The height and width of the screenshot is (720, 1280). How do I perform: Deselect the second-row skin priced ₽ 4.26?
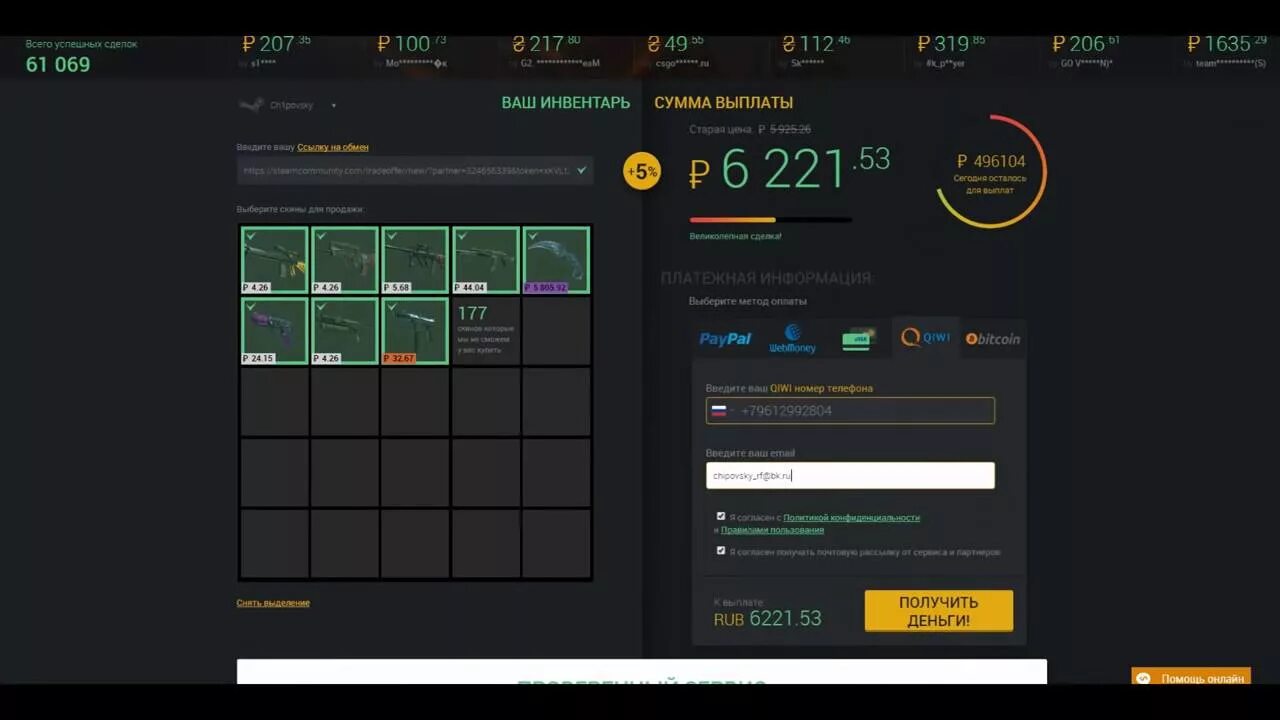345,331
